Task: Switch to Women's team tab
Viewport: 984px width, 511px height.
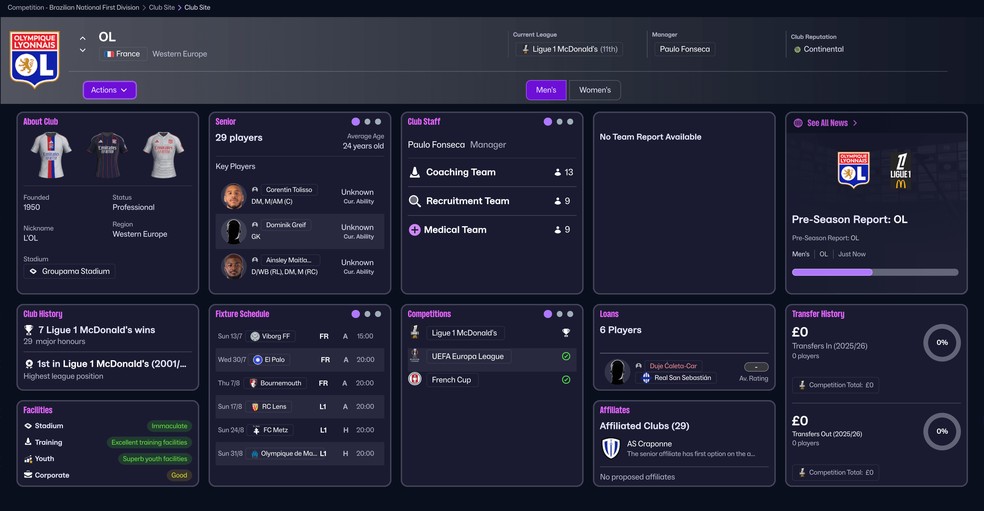Action: click(x=594, y=90)
